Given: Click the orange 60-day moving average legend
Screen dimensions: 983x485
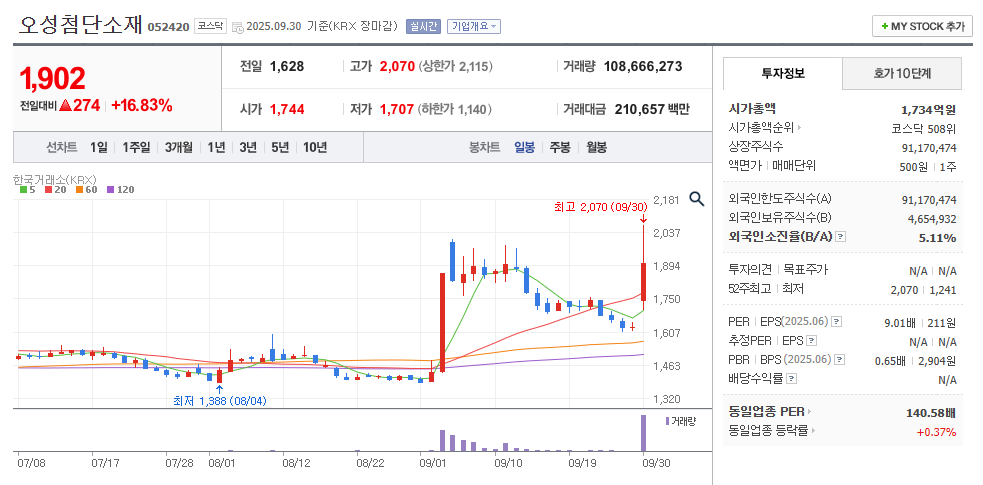Looking at the screenshot, I should tap(87, 190).
